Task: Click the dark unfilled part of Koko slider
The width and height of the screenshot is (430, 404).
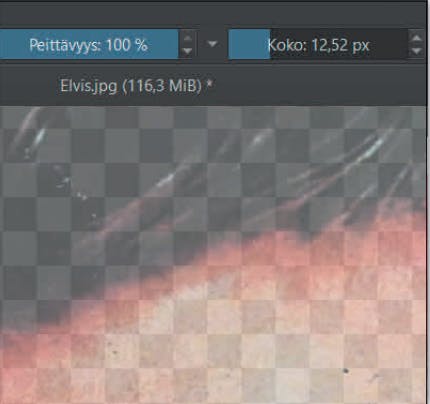Action: point(339,44)
